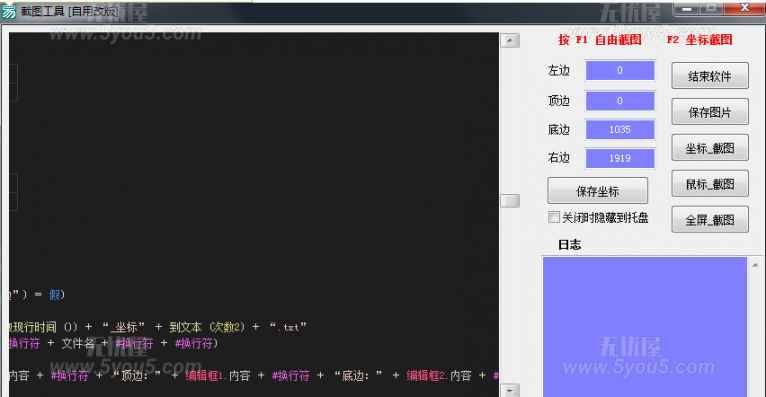Click the 截图工具 [自用改版] title text
Image resolution: width=766 pixels, height=397 pixels.
pos(69,11)
